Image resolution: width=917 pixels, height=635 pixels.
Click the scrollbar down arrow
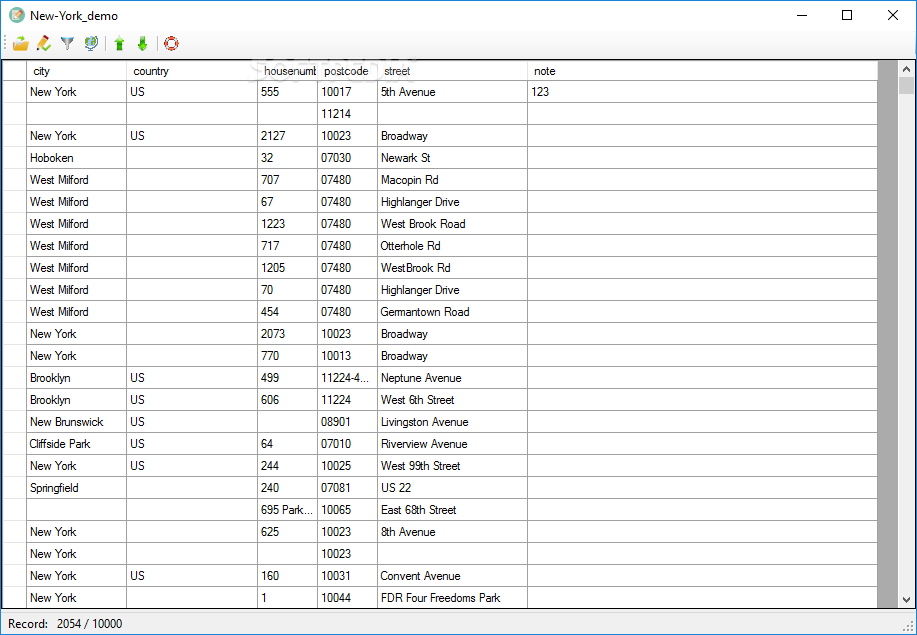click(906, 600)
